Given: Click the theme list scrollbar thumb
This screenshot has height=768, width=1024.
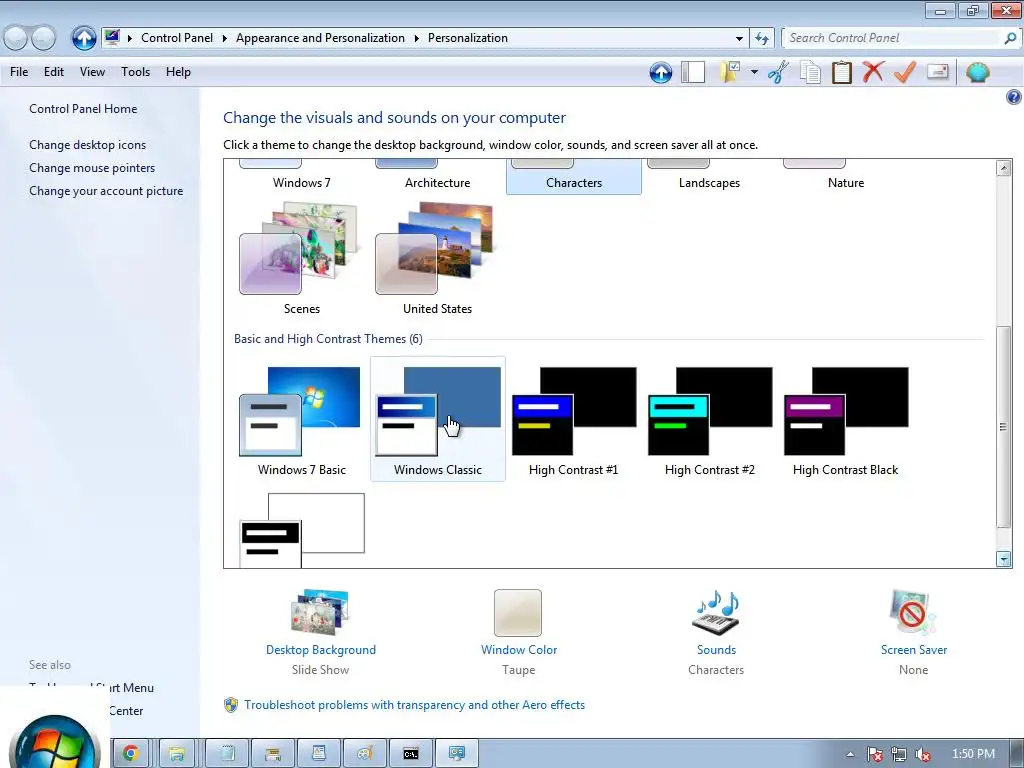Looking at the screenshot, I should pyautogui.click(x=1004, y=427).
